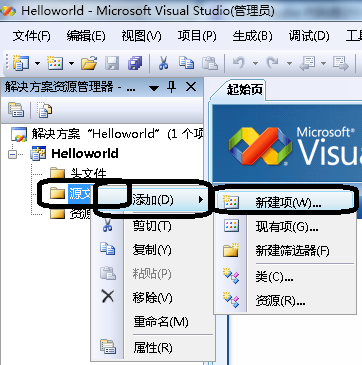The image size is (362, 365).
Task: Open the 编辑(E) menu
Action: (86, 36)
